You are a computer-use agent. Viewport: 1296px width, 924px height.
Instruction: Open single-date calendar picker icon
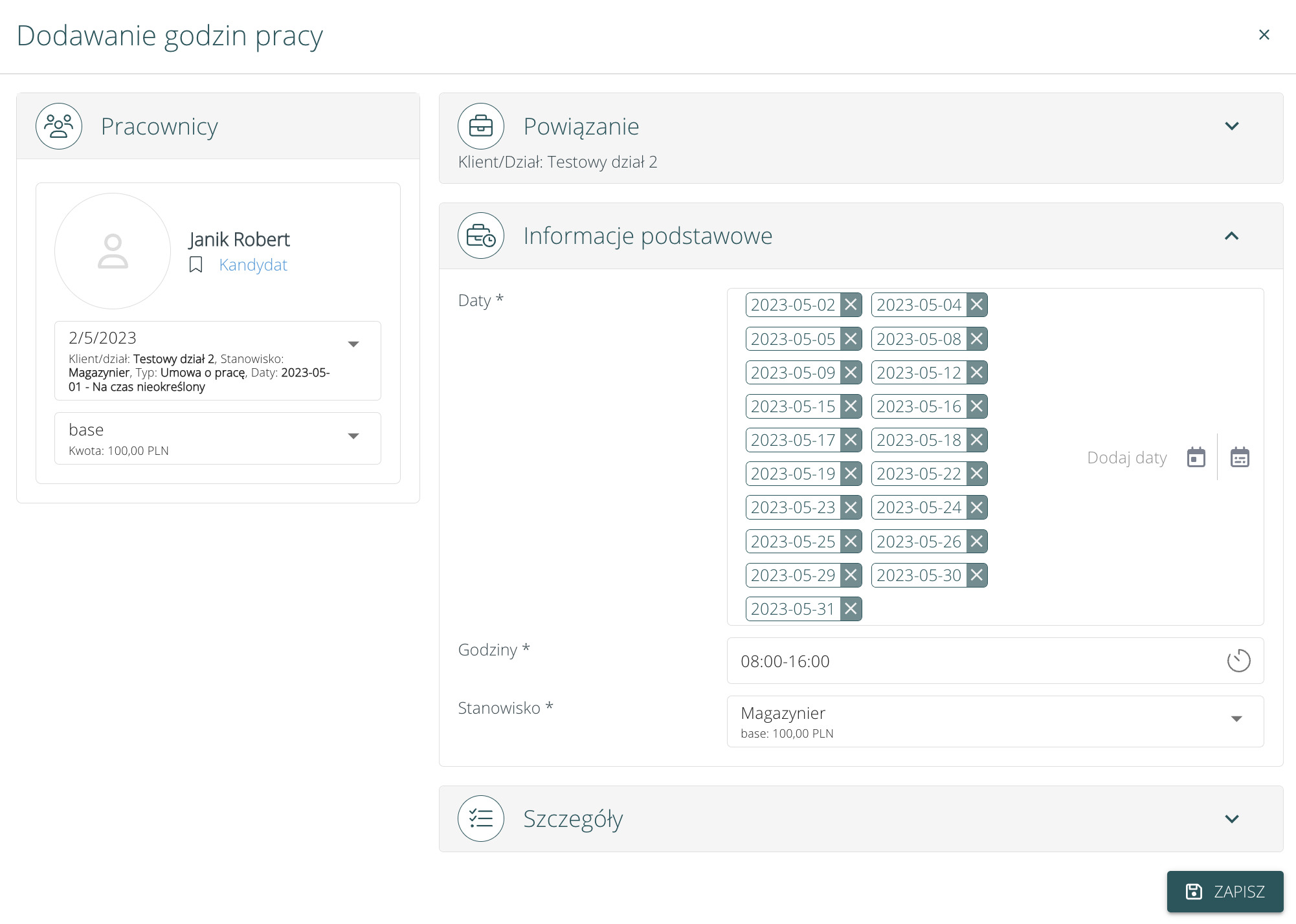[x=1196, y=457]
